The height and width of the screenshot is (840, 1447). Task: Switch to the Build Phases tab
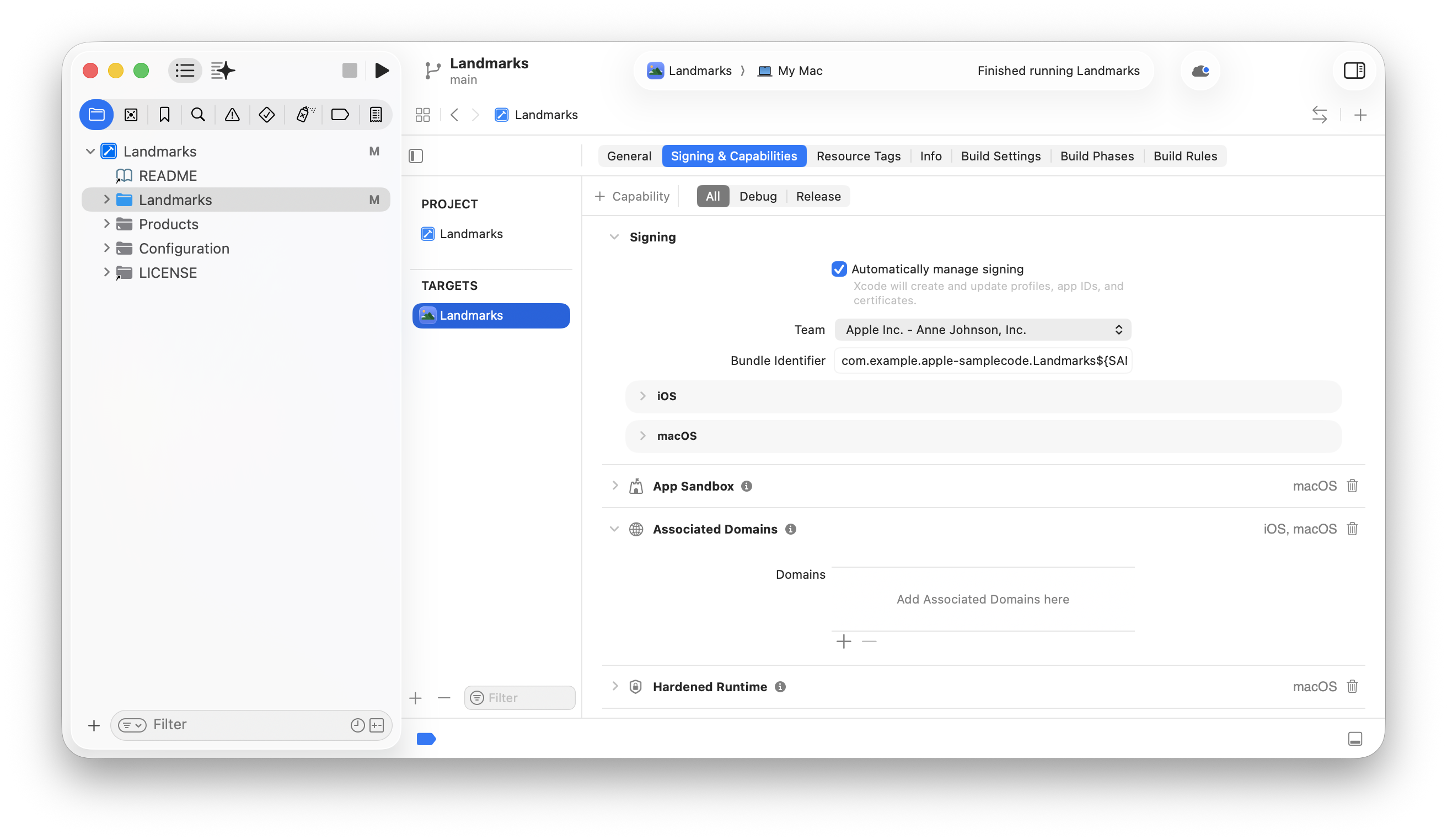(x=1097, y=156)
